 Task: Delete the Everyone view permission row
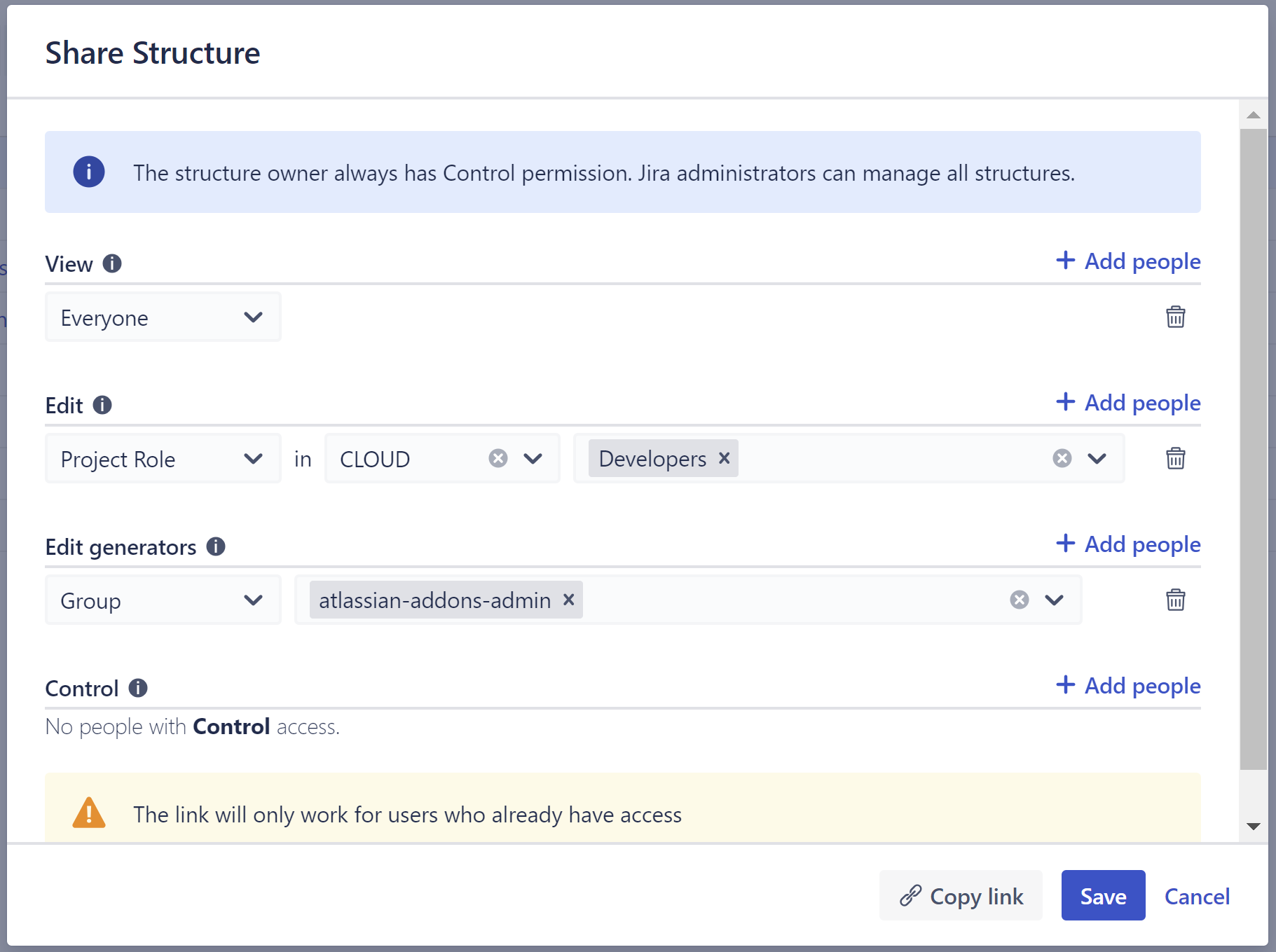click(1176, 317)
